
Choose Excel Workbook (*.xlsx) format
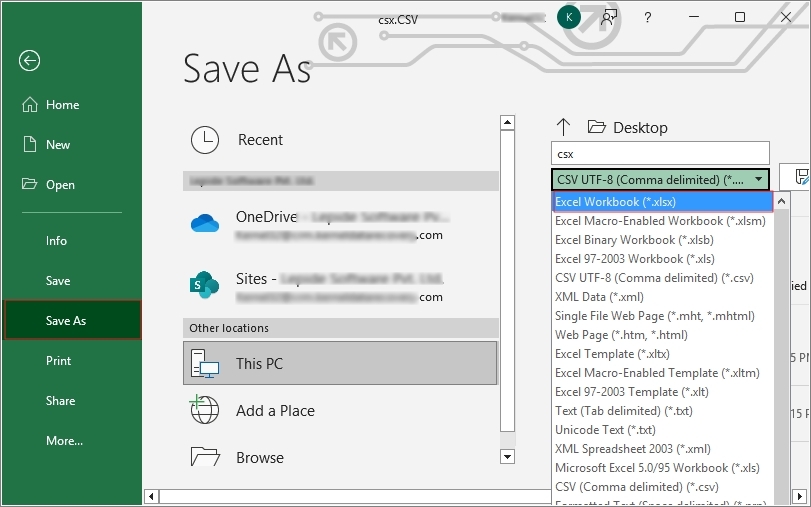(663, 202)
